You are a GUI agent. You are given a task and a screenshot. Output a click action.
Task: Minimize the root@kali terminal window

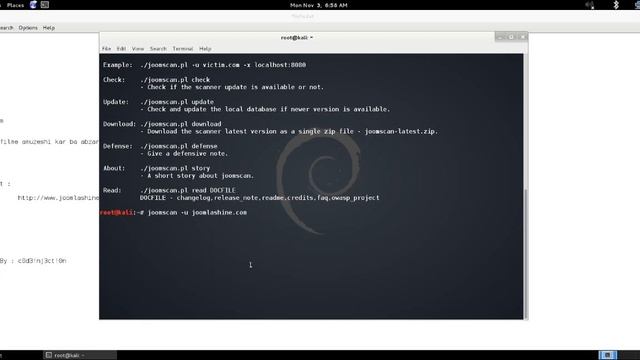tap(501, 37)
